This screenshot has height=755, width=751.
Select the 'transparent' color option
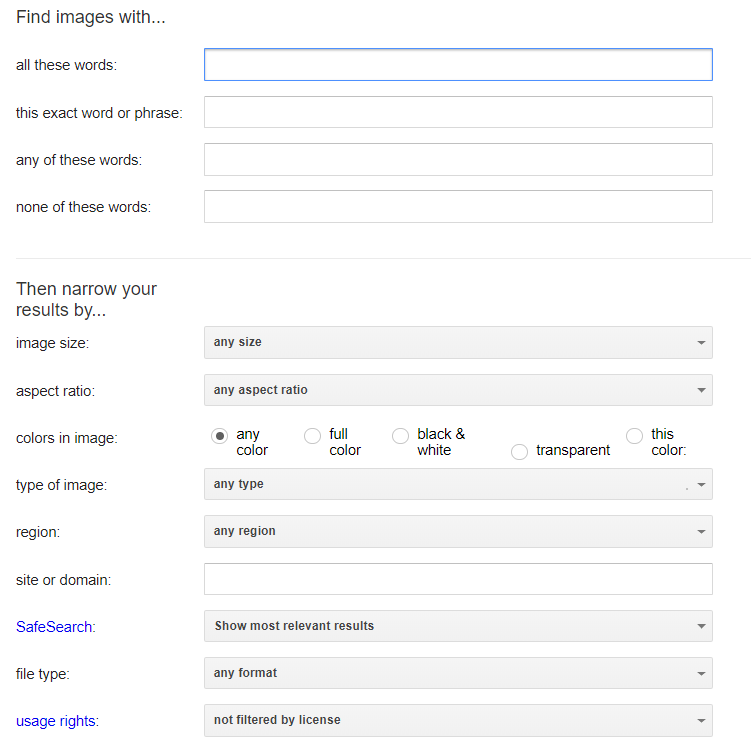519,452
